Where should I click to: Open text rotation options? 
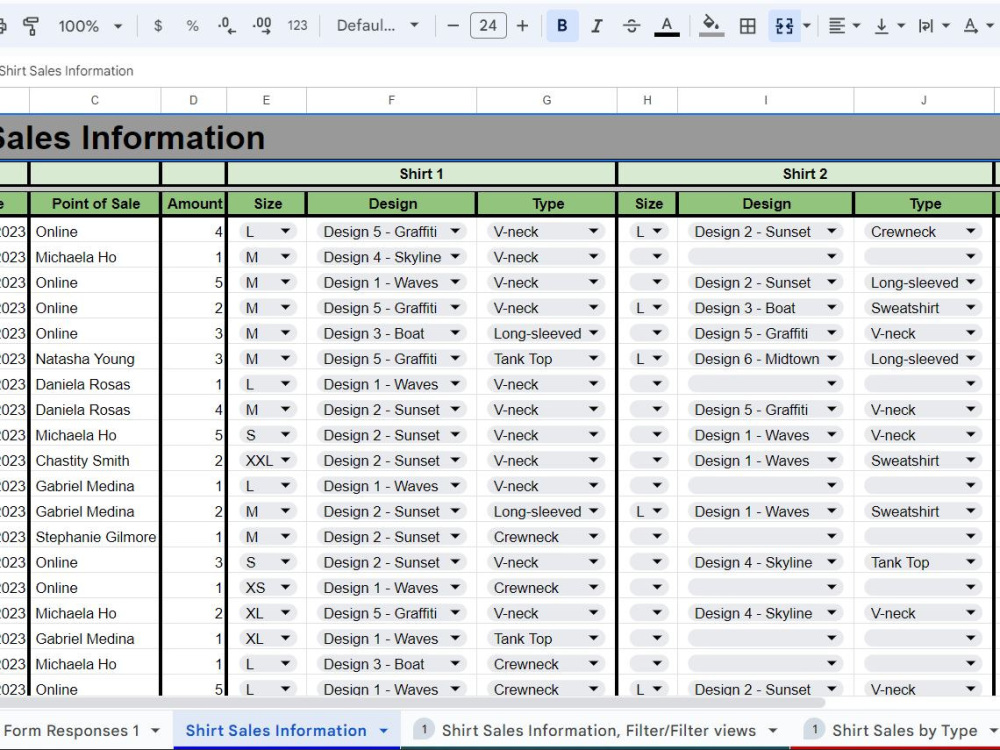pyautogui.click(x=971, y=26)
